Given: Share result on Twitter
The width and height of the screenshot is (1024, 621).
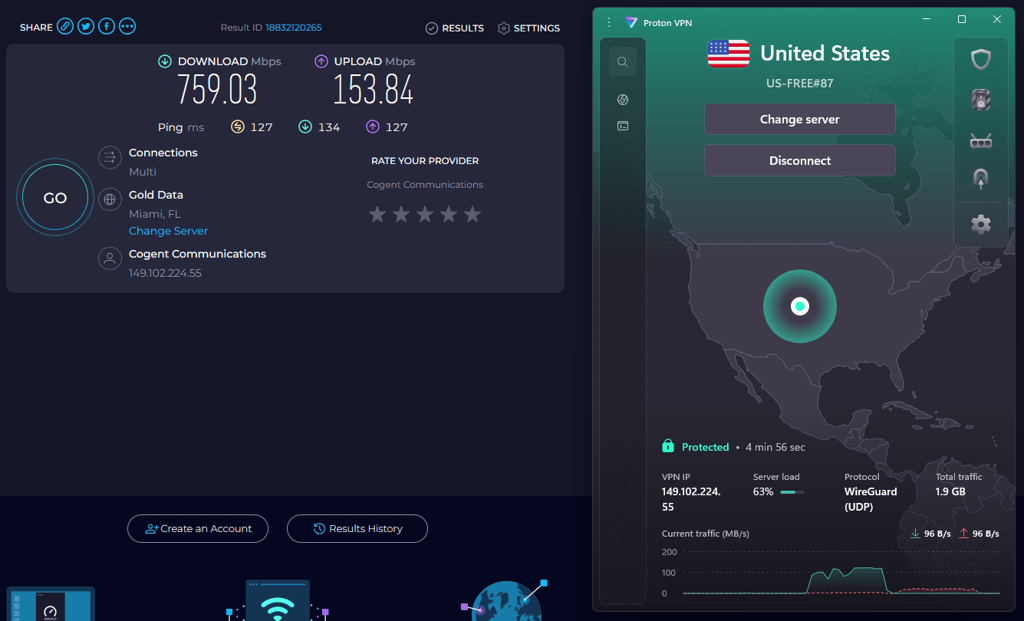Looking at the screenshot, I should [x=86, y=26].
